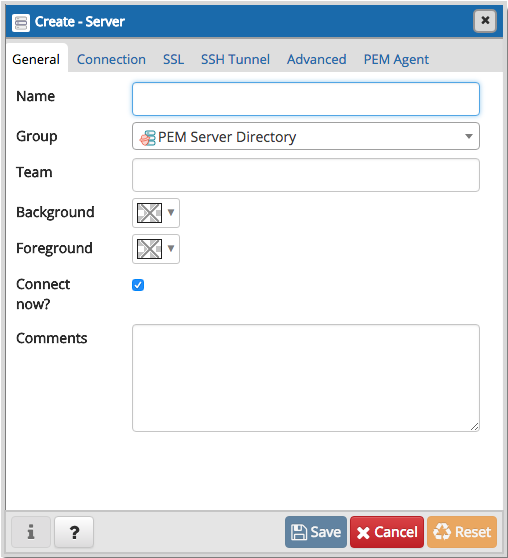508x558 pixels.
Task: Open the SSH Tunnel tab
Action: 235,59
